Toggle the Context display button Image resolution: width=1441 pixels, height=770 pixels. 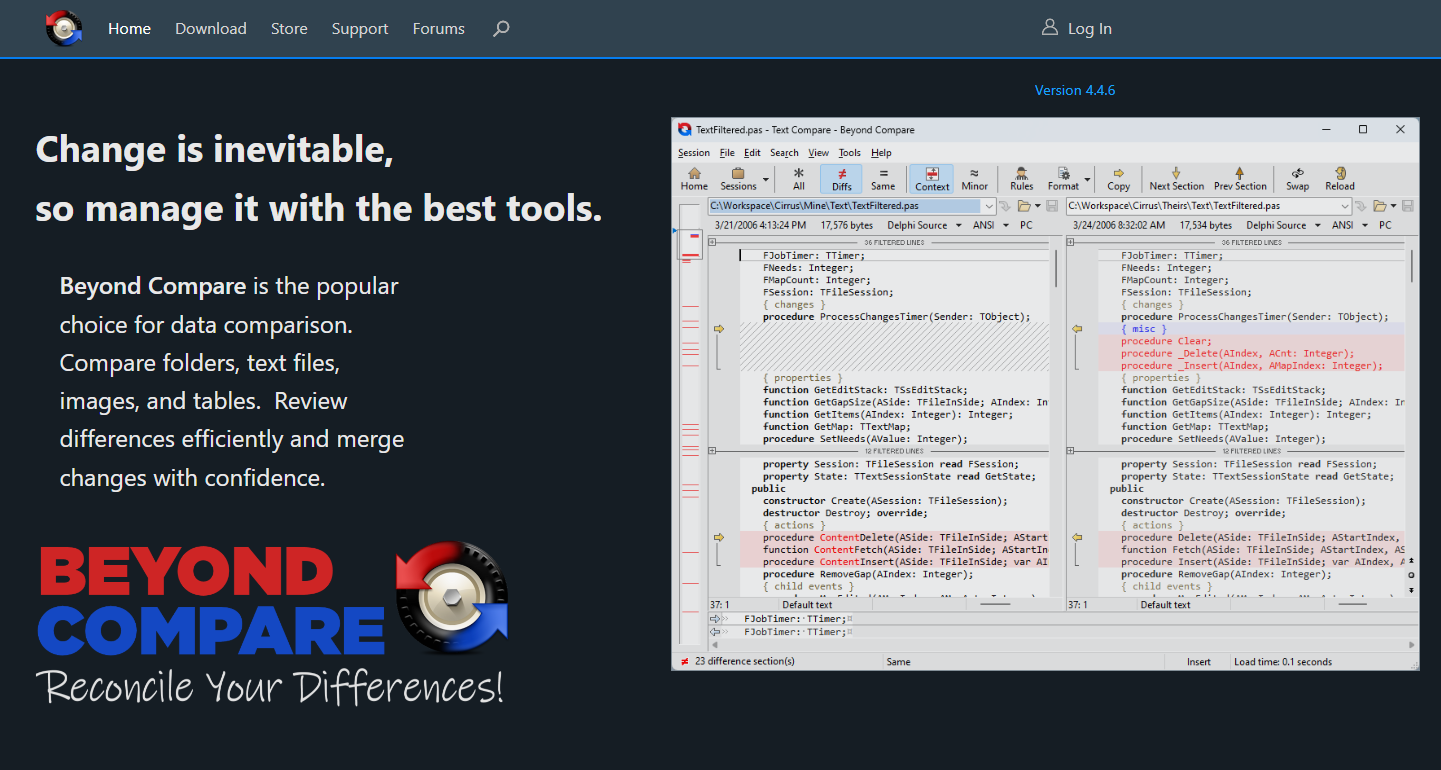tap(932, 179)
